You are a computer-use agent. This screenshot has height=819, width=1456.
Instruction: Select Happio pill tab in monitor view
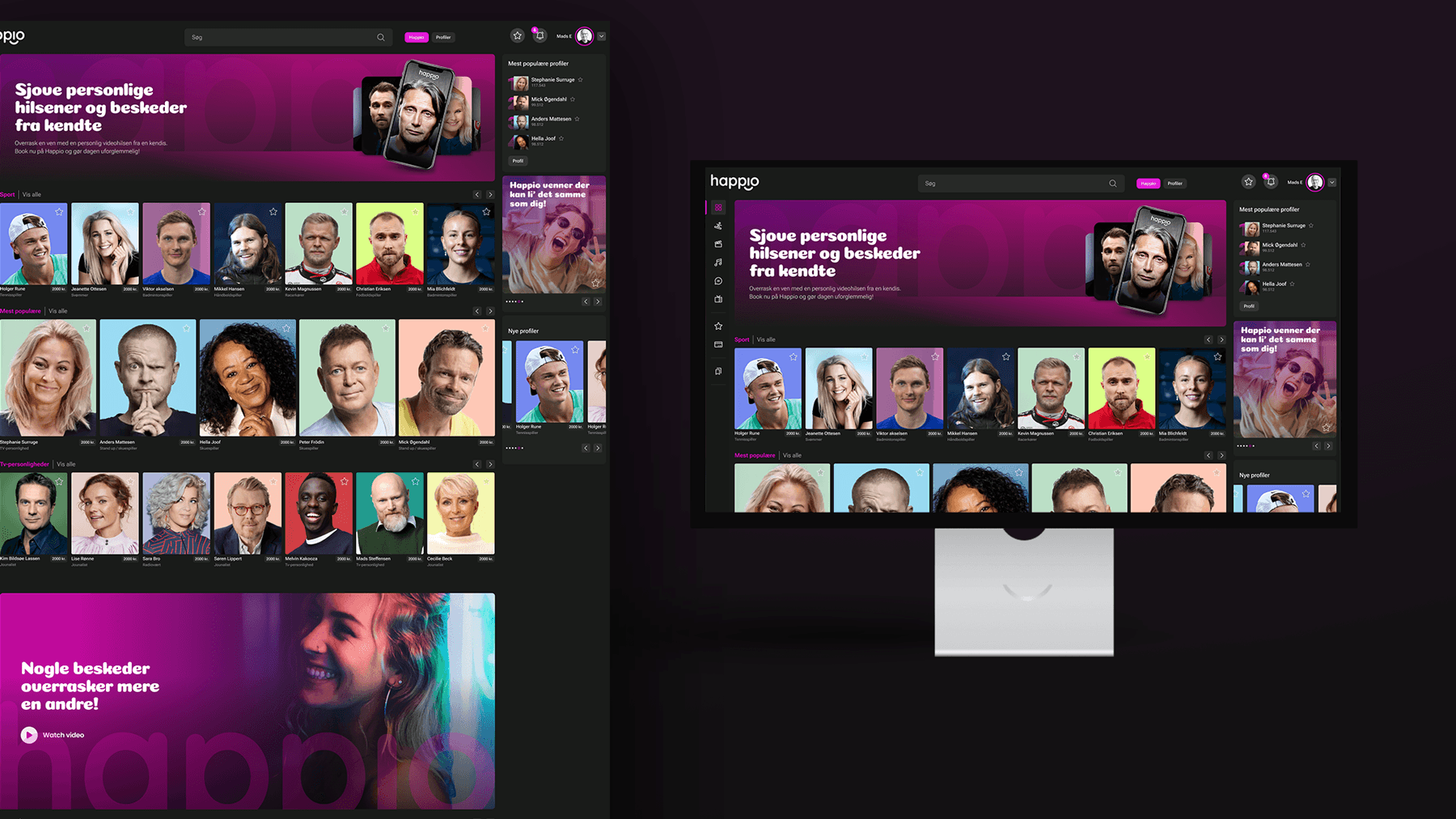tap(1149, 184)
